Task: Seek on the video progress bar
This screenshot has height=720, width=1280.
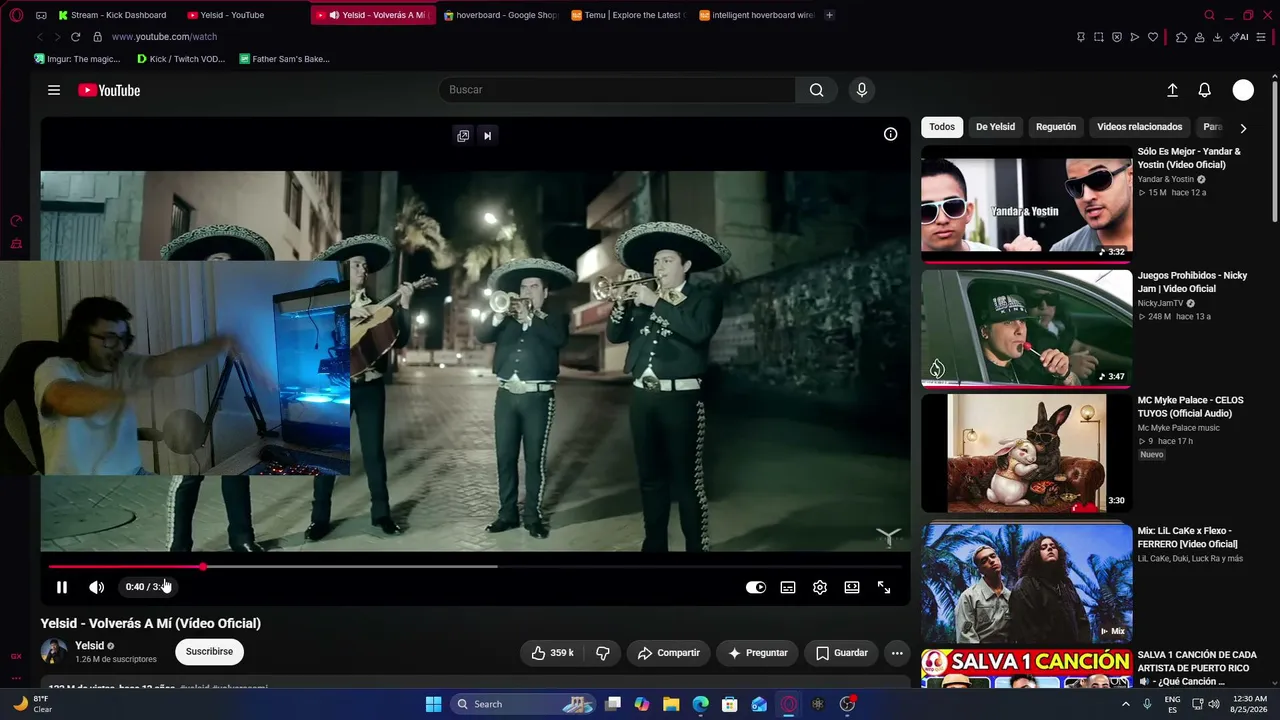Action: click(x=475, y=566)
